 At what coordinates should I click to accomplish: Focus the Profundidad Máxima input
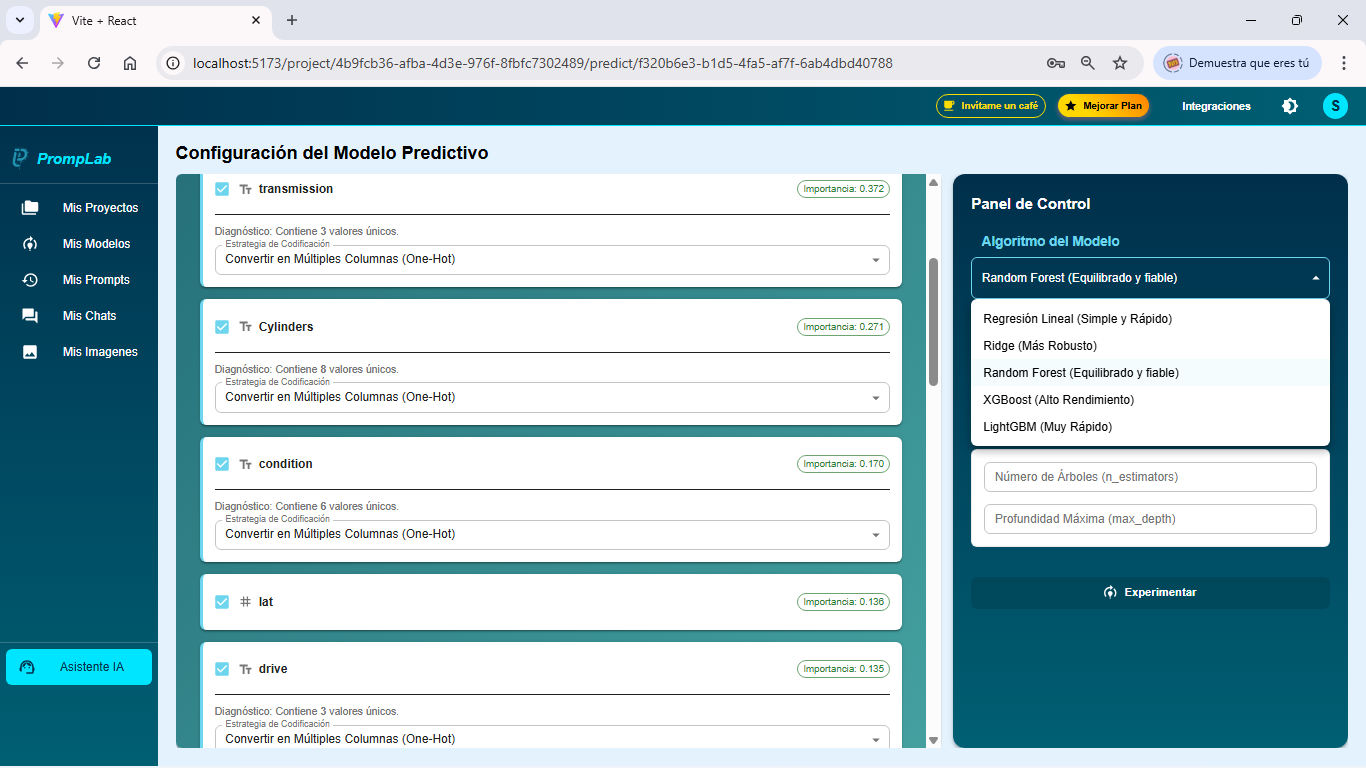coord(1150,519)
